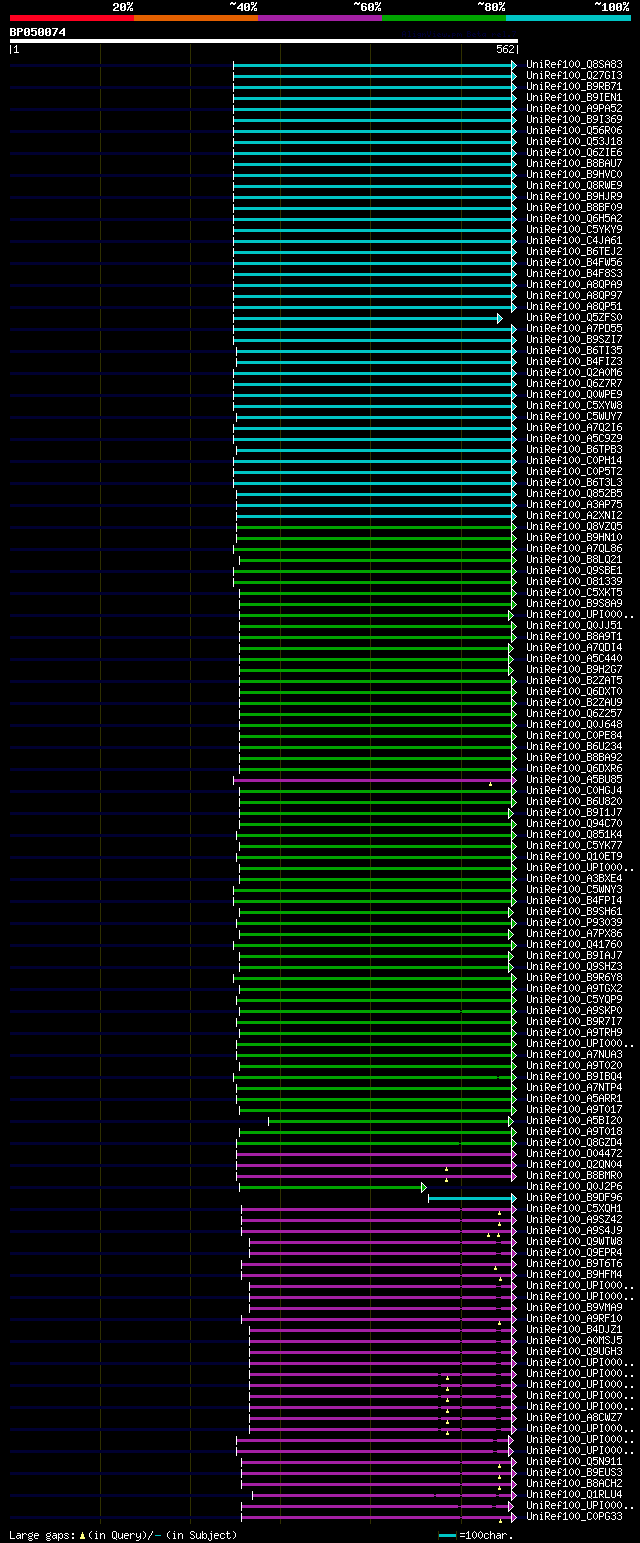Click the short cyan bar for Q5ZFS0
This screenshot has width=640, height=1543.
[367, 318]
